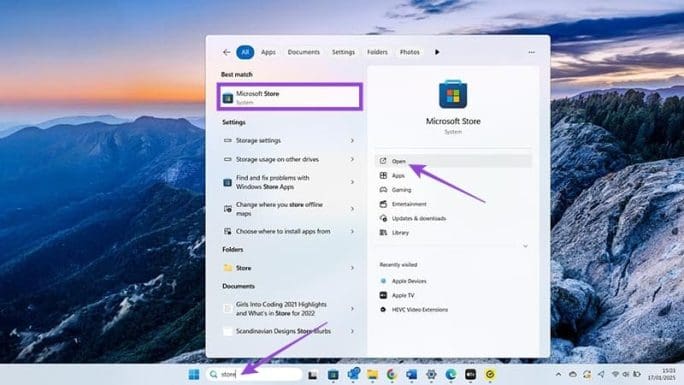Viewport: 684px width, 385px height.
Task: Click the Storage settings drive icon
Action: tap(228, 140)
